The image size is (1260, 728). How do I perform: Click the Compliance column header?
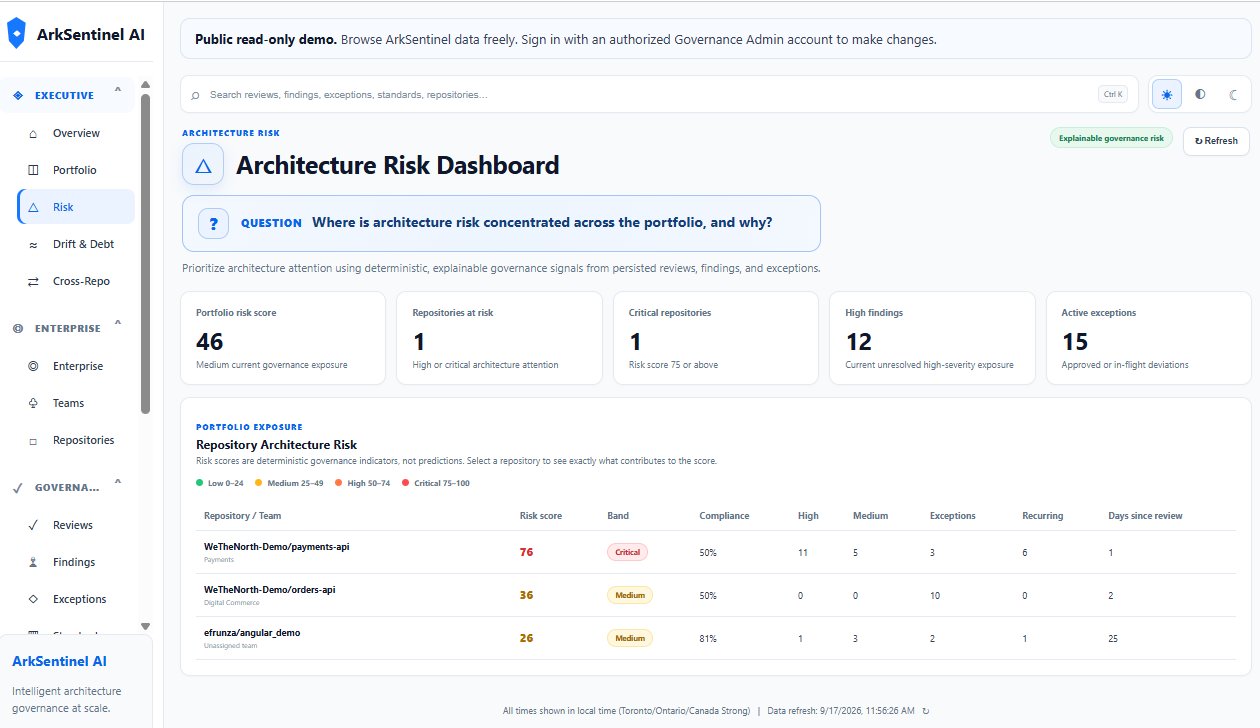(724, 516)
